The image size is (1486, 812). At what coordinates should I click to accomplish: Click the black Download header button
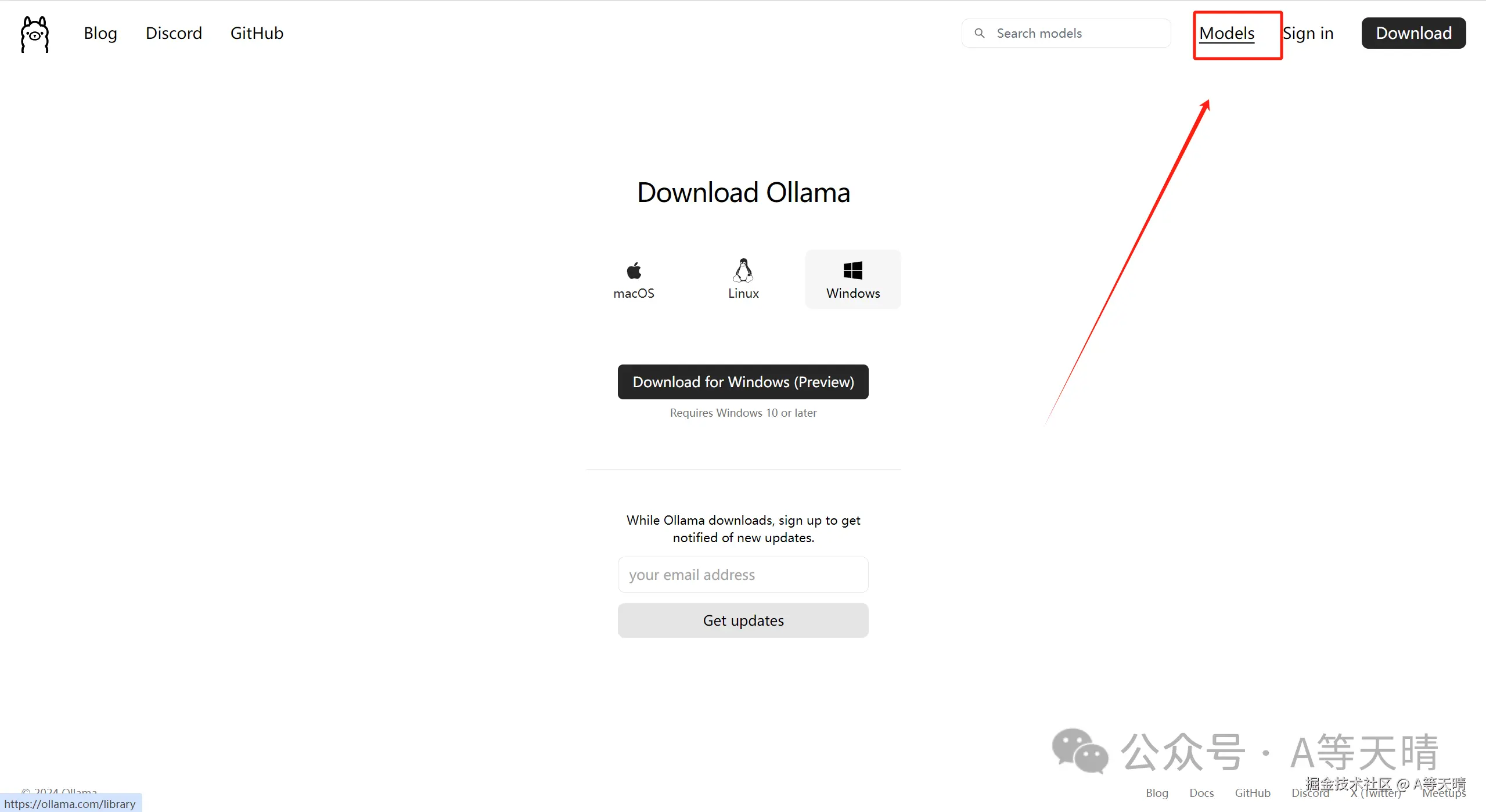[1413, 33]
